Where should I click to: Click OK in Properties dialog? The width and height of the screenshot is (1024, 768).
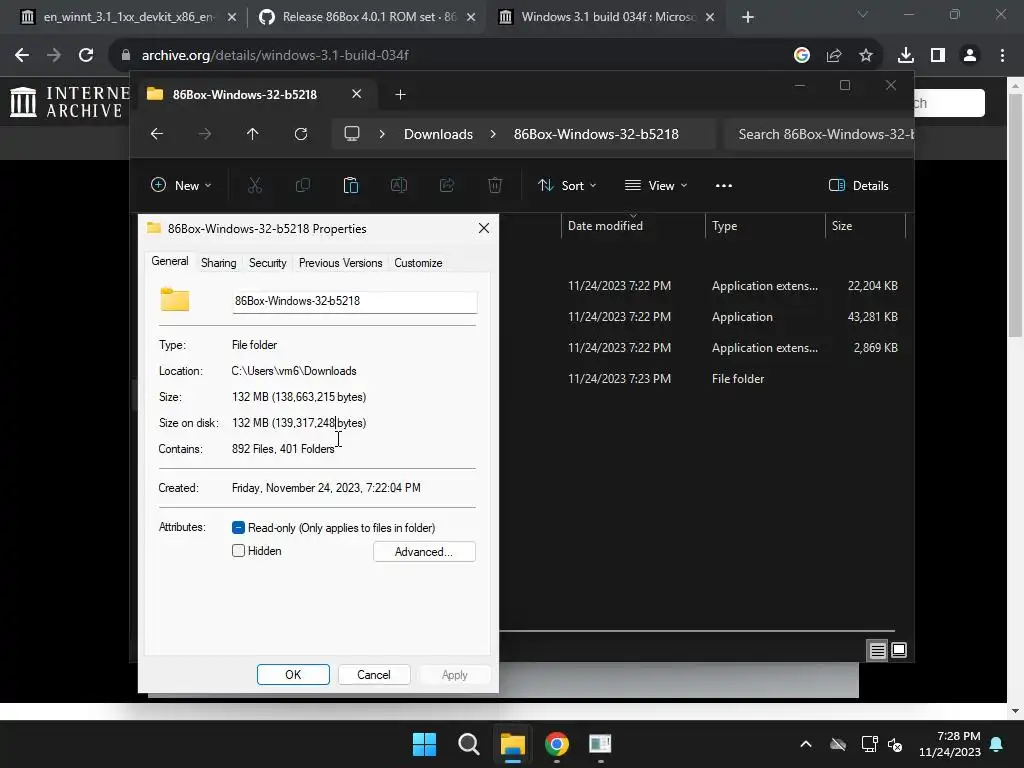pos(293,675)
